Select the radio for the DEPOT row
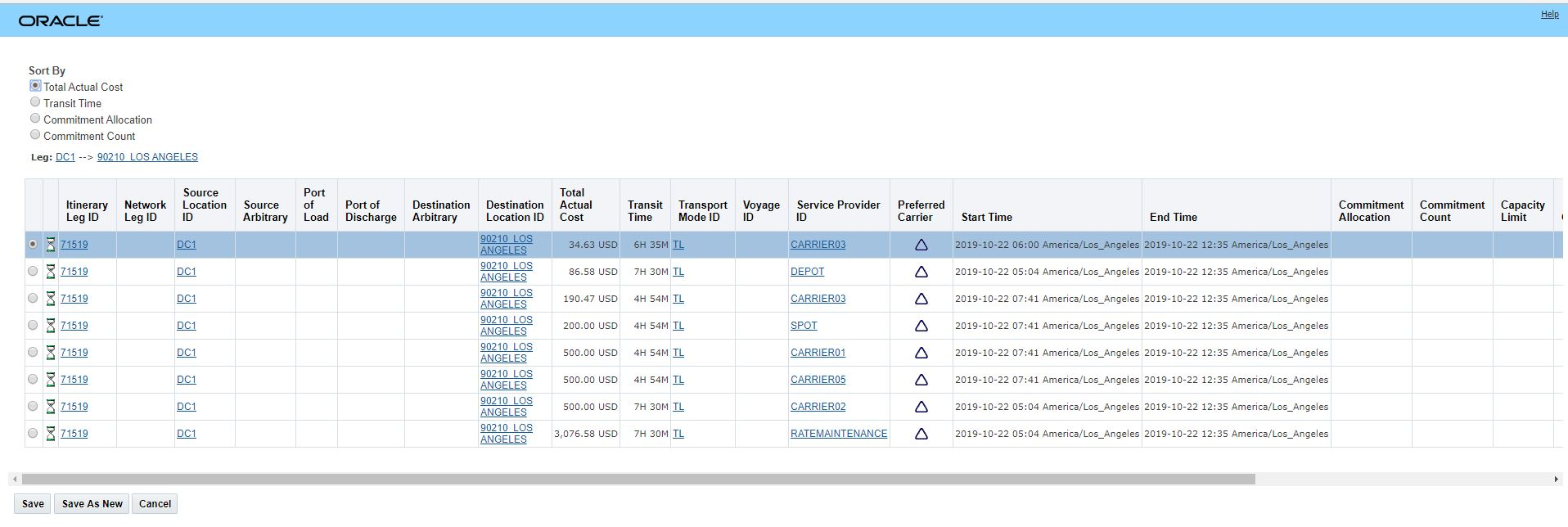Screen dimensions: 1568x527 click(33, 271)
